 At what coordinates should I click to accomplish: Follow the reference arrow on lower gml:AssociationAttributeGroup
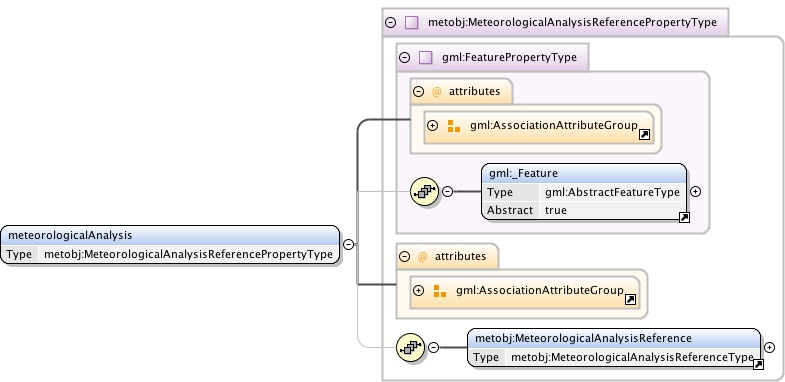click(x=630, y=299)
